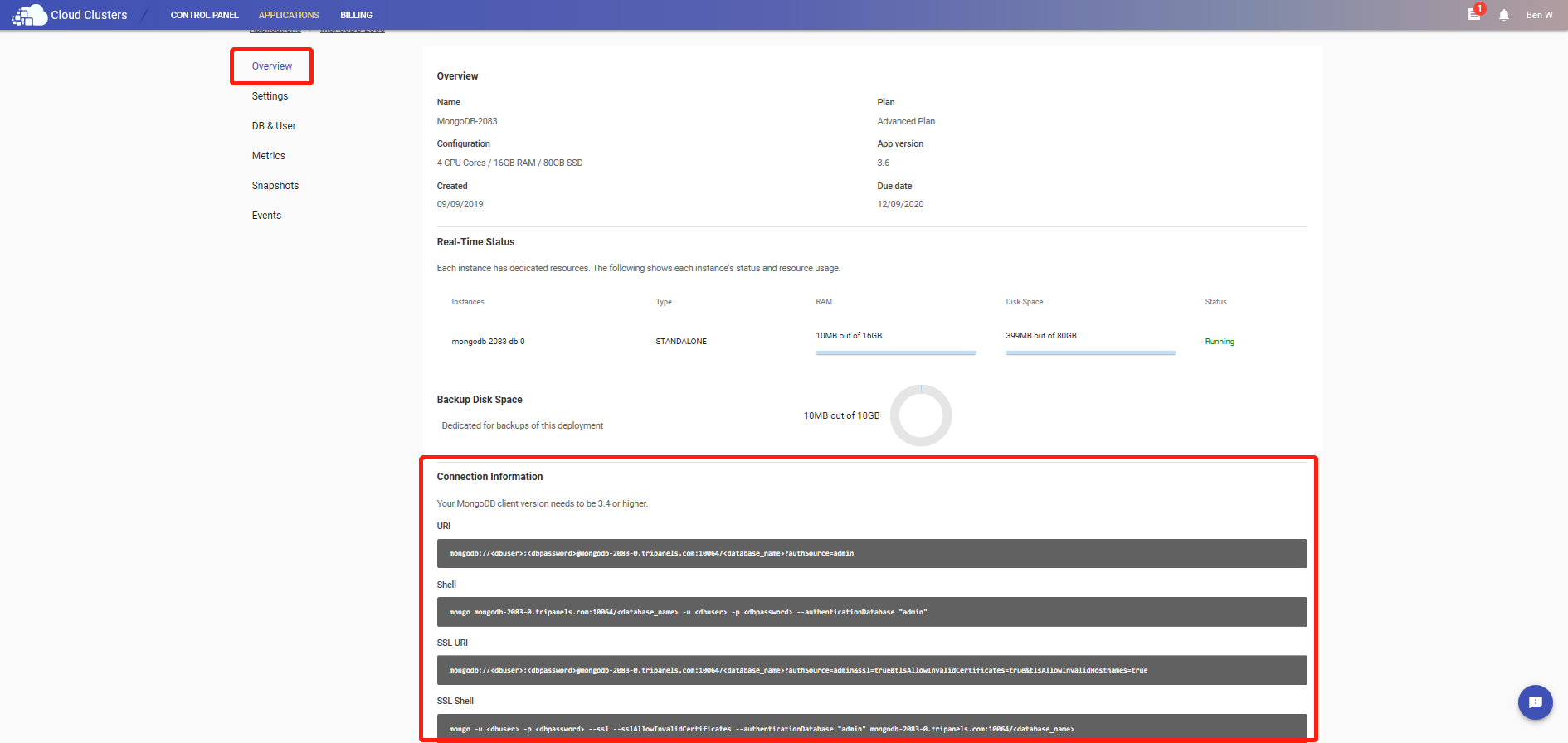Click the instance name mongodb-2083-db-0
Image resolution: width=1568 pixels, height=743 pixels.
[x=488, y=342]
